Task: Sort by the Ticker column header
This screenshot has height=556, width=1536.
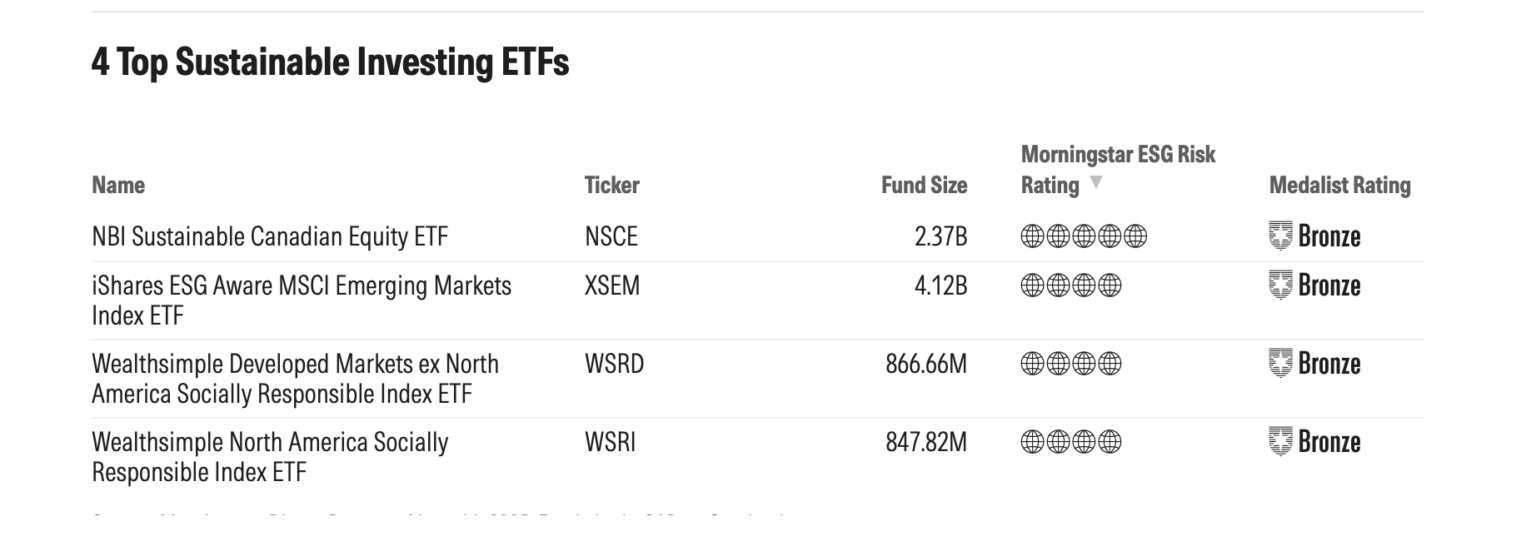Action: 612,185
